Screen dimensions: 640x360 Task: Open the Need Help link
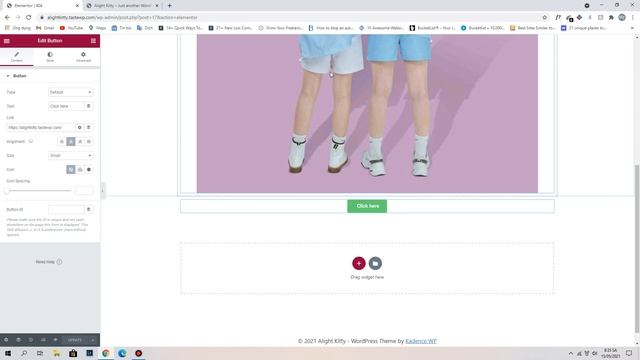(49, 262)
